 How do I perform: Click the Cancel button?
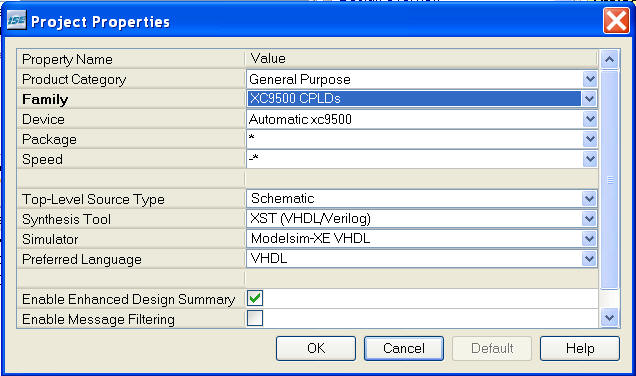tap(404, 348)
